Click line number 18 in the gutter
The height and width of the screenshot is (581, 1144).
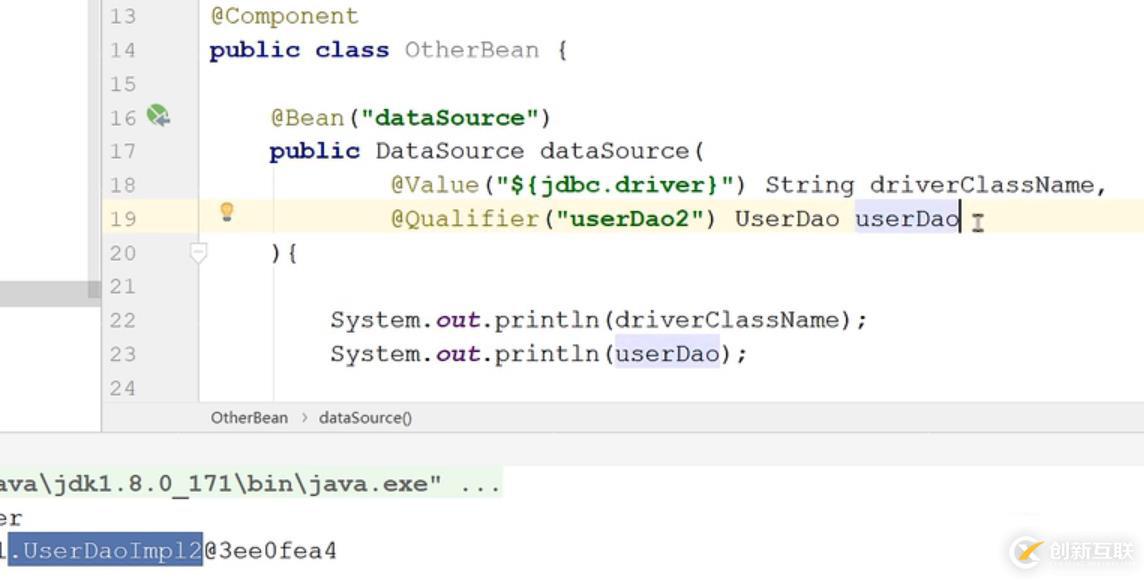(x=123, y=185)
